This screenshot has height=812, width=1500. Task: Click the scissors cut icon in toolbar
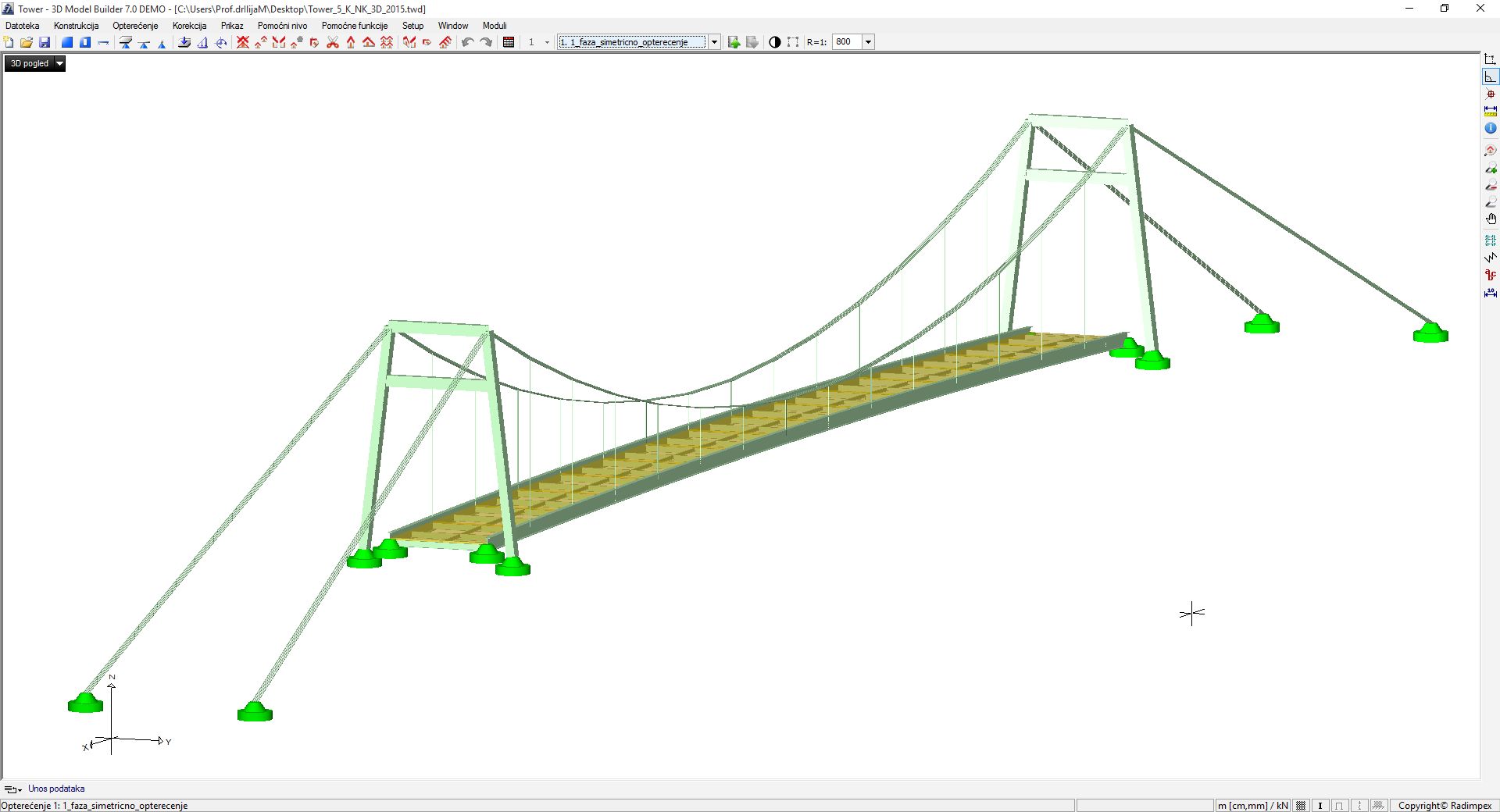(x=333, y=42)
